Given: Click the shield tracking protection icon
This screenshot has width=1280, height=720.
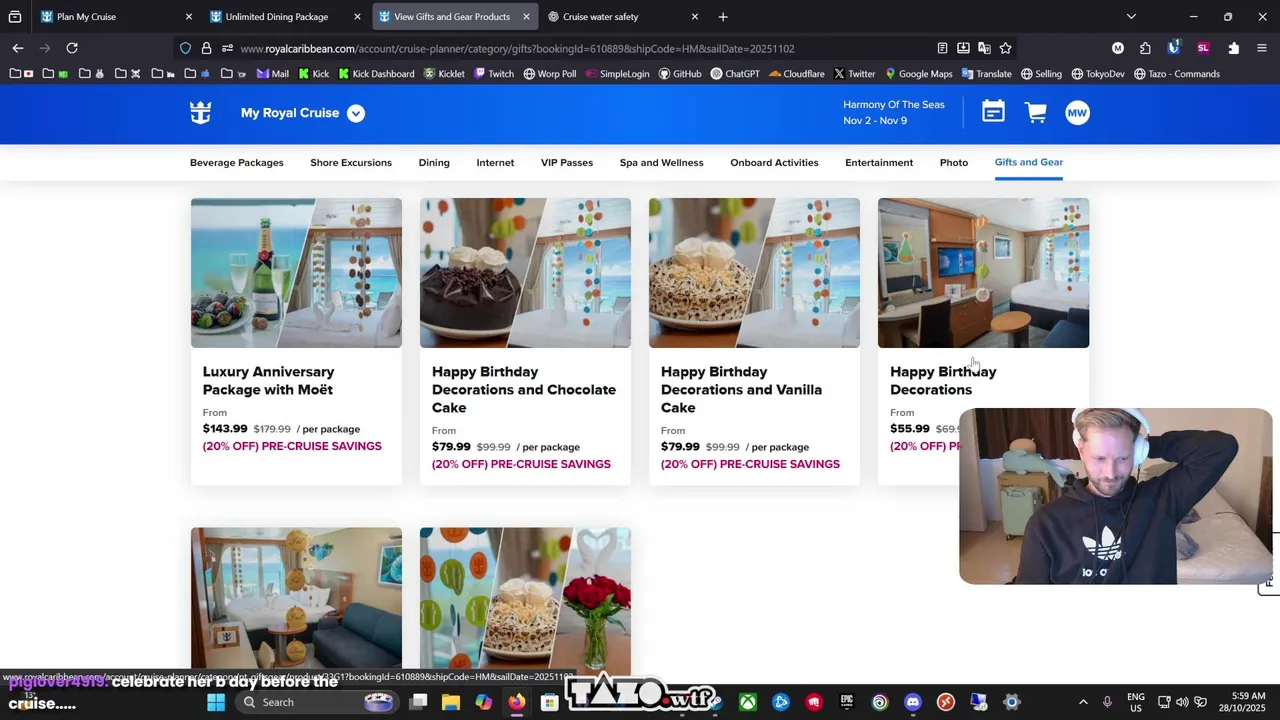Looking at the screenshot, I should coord(185,48).
